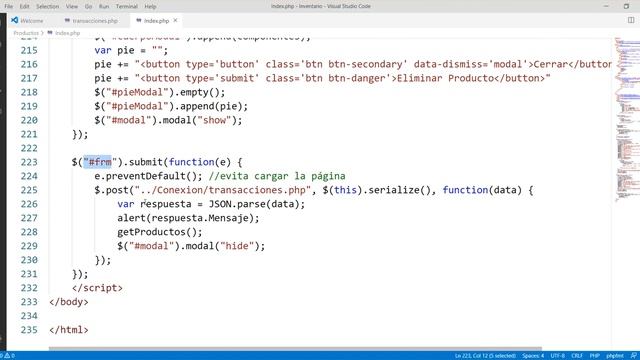Open the Go menu
Viewport: 640px width, 360px height.
(x=89, y=7)
